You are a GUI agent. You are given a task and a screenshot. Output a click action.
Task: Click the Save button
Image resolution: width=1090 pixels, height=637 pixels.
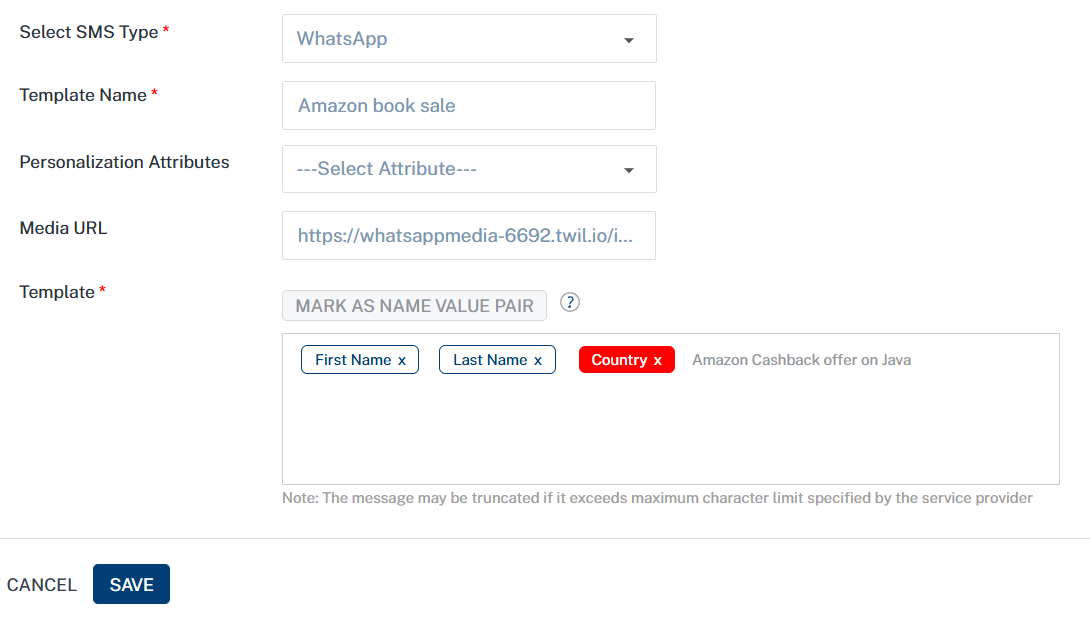131,585
